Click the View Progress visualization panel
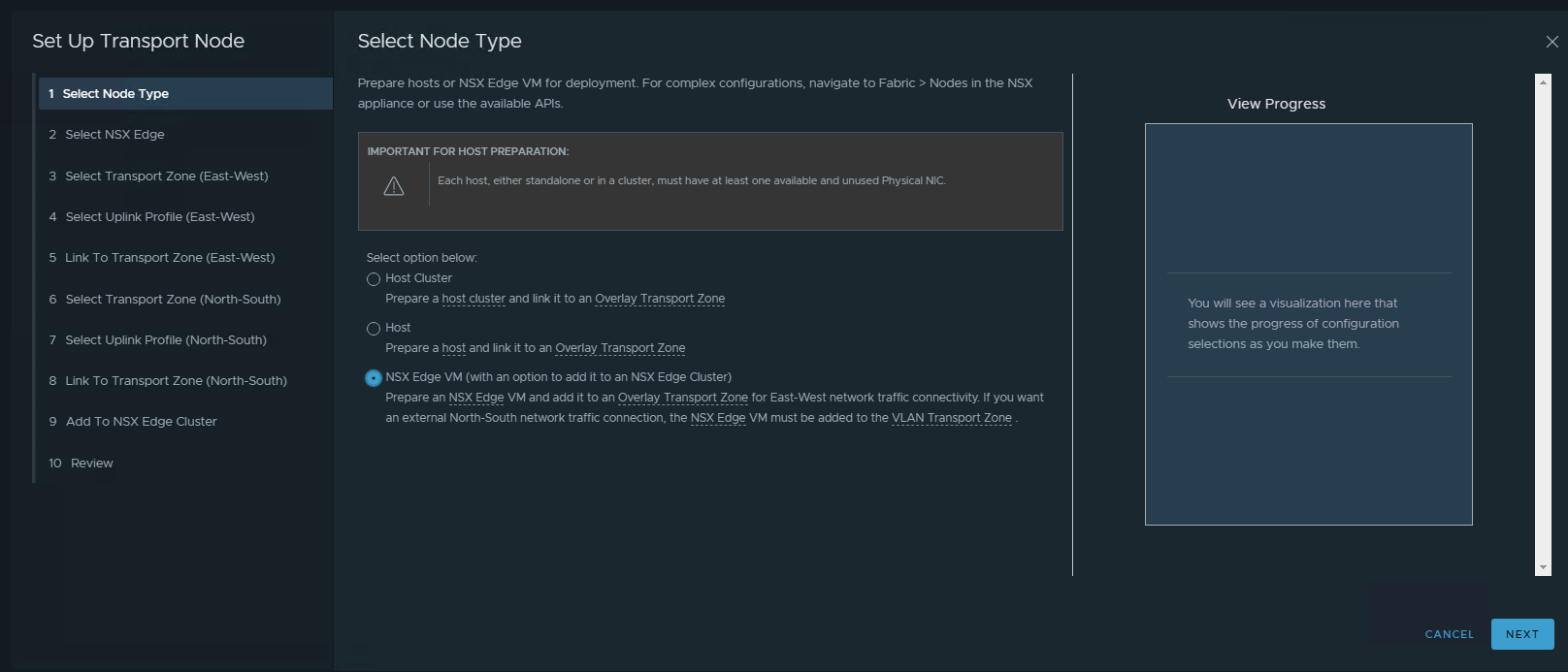Image resolution: width=1568 pixels, height=672 pixels. pos(1308,324)
